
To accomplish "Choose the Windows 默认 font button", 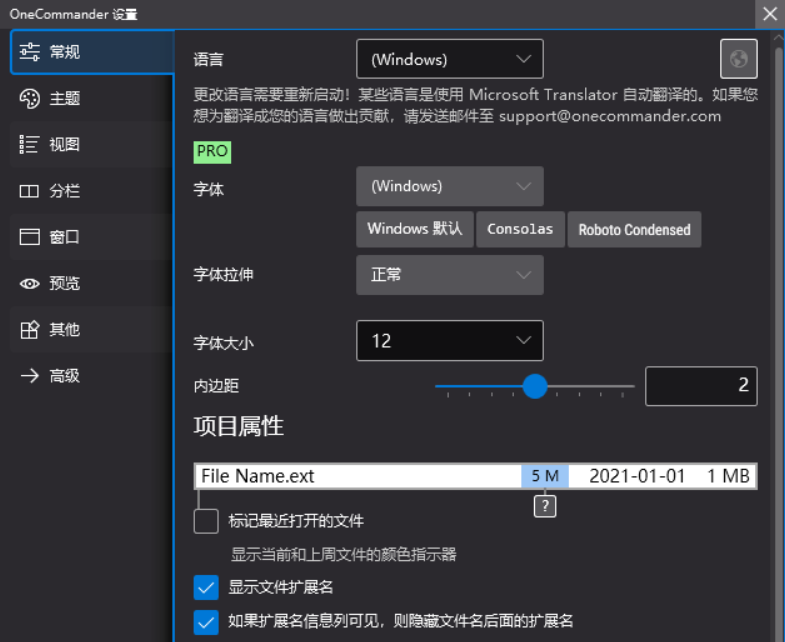I will (x=415, y=229).
